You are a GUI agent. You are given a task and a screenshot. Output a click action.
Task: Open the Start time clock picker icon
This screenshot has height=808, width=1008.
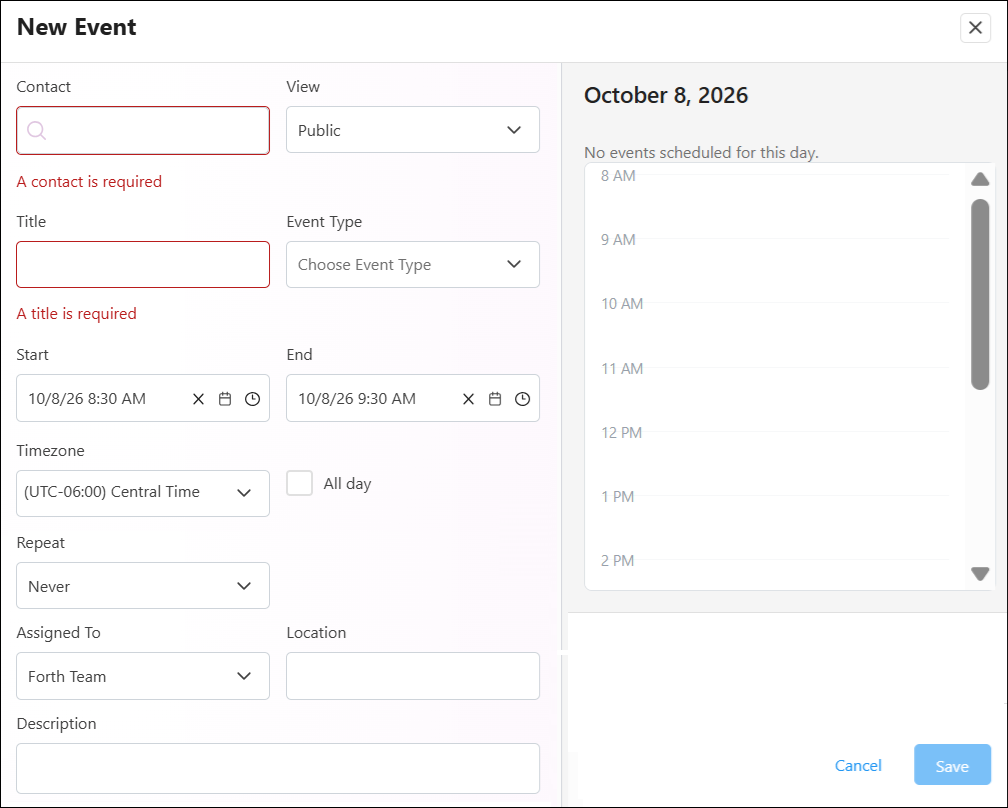coord(253,399)
